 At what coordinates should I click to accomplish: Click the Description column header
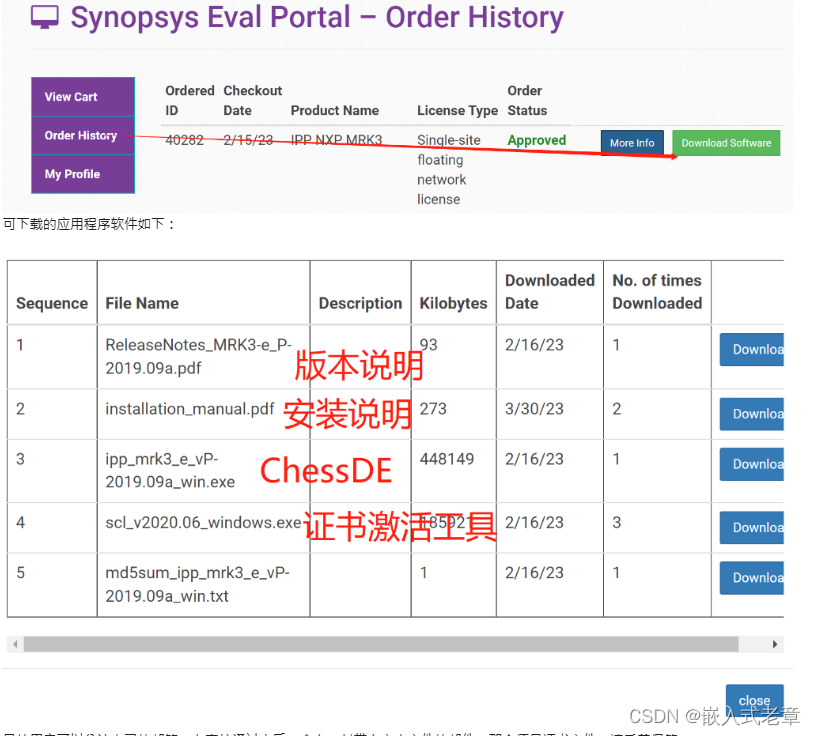[360, 303]
